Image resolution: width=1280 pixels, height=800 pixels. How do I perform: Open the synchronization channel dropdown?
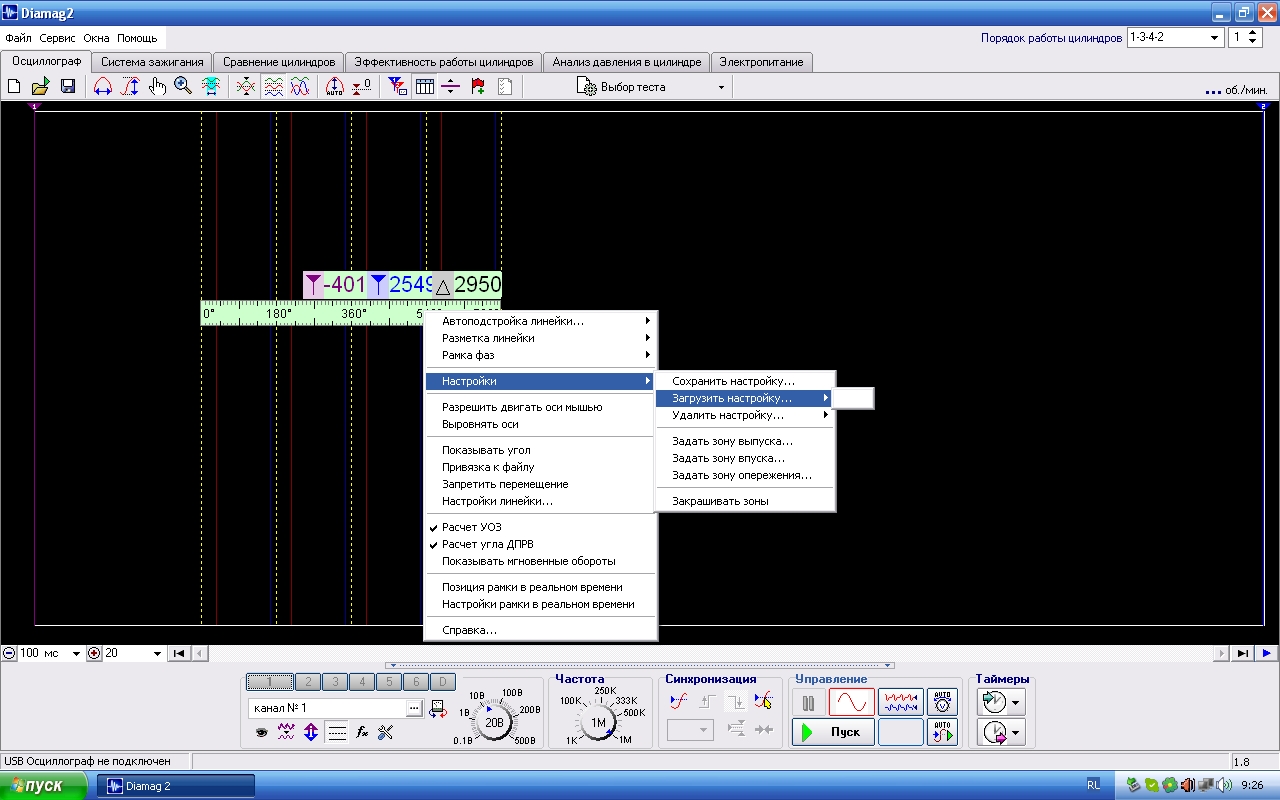691,730
